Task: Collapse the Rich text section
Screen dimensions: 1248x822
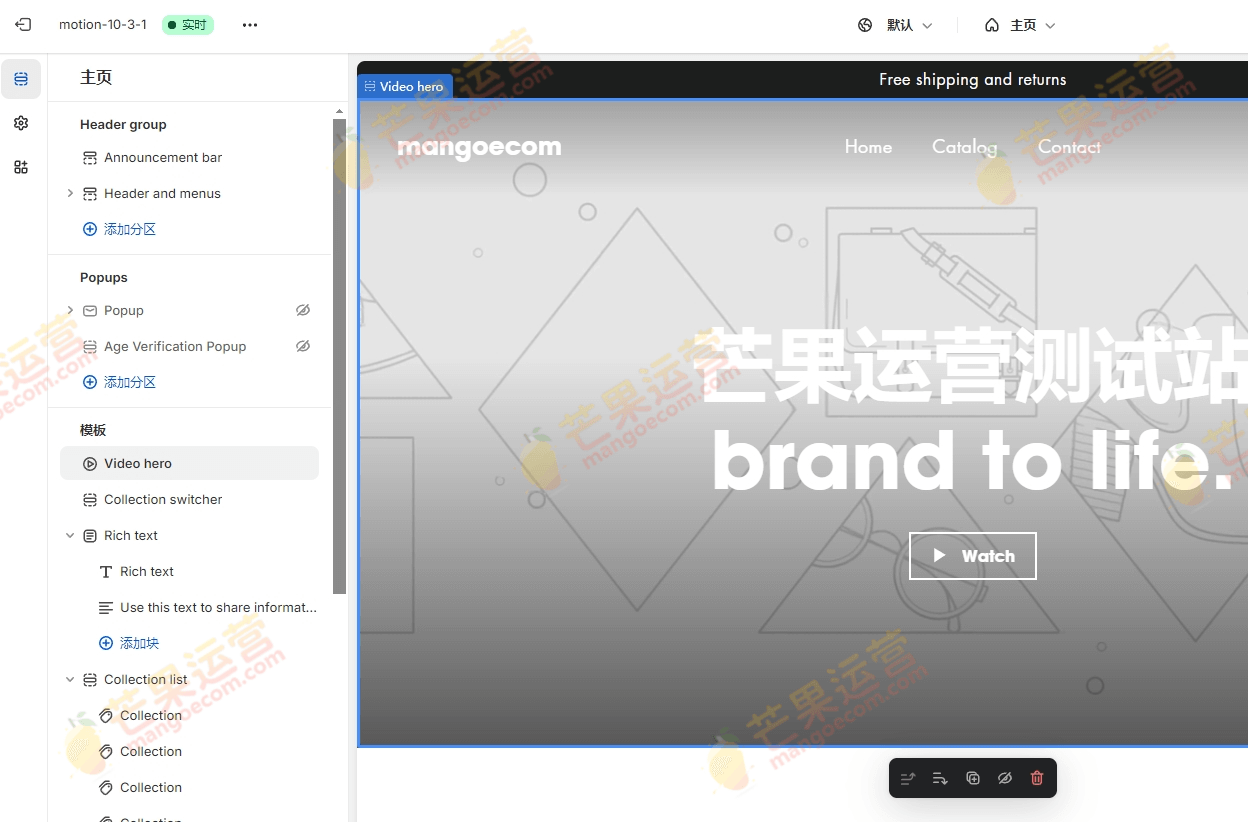Action: click(70, 536)
